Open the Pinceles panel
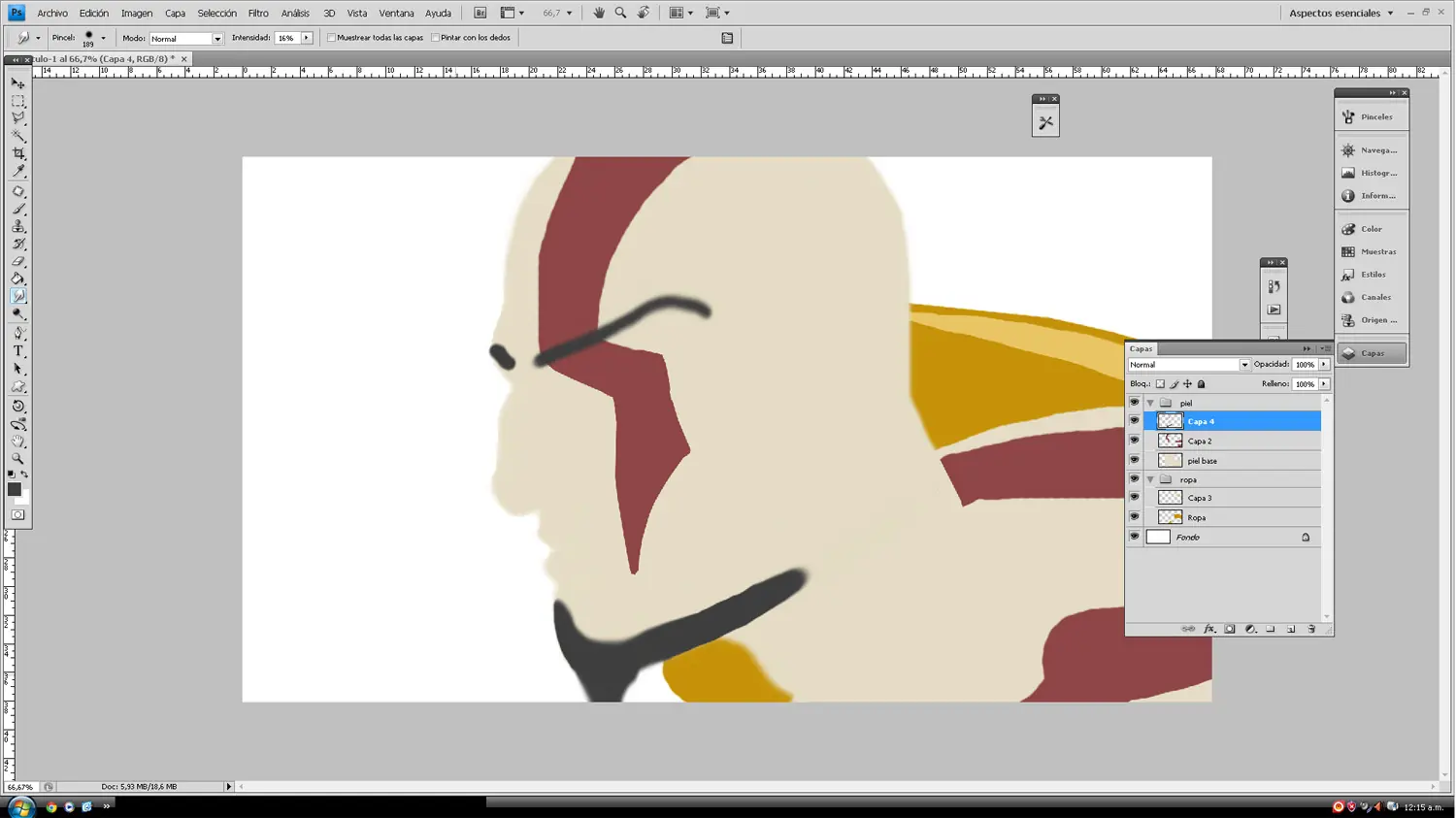This screenshot has height=818, width=1456. pyautogui.click(x=1372, y=116)
